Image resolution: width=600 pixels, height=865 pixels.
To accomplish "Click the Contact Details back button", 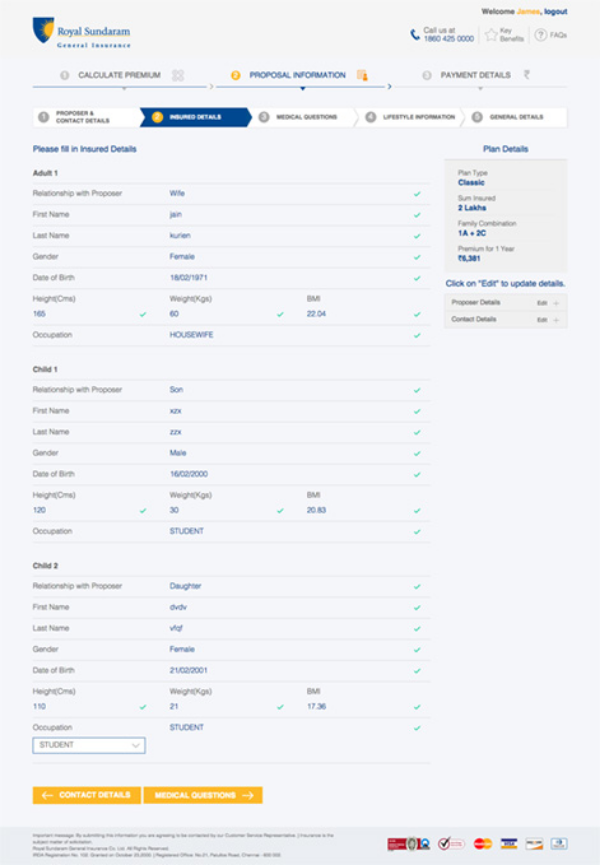I will coord(87,795).
